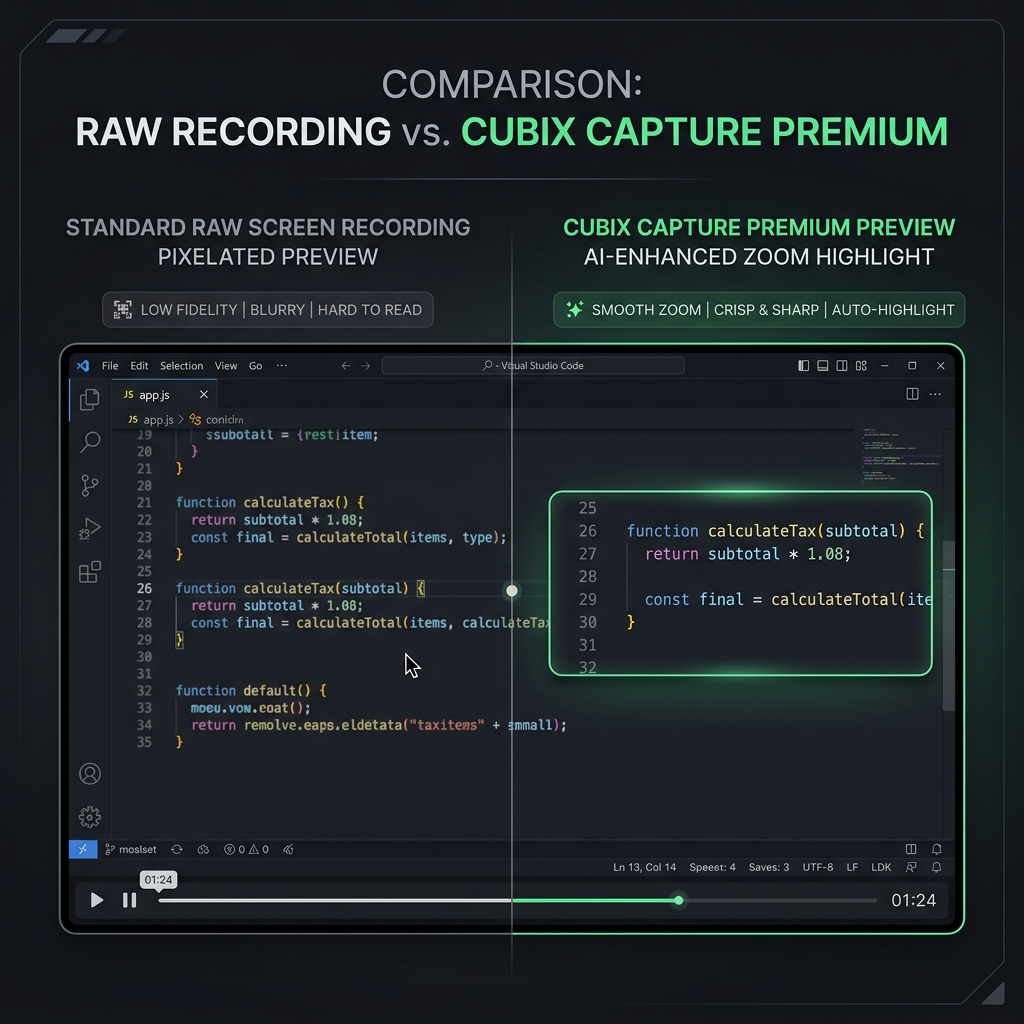This screenshot has height=1024, width=1024.
Task: Click the bell icon in upper status row
Action: [936, 849]
